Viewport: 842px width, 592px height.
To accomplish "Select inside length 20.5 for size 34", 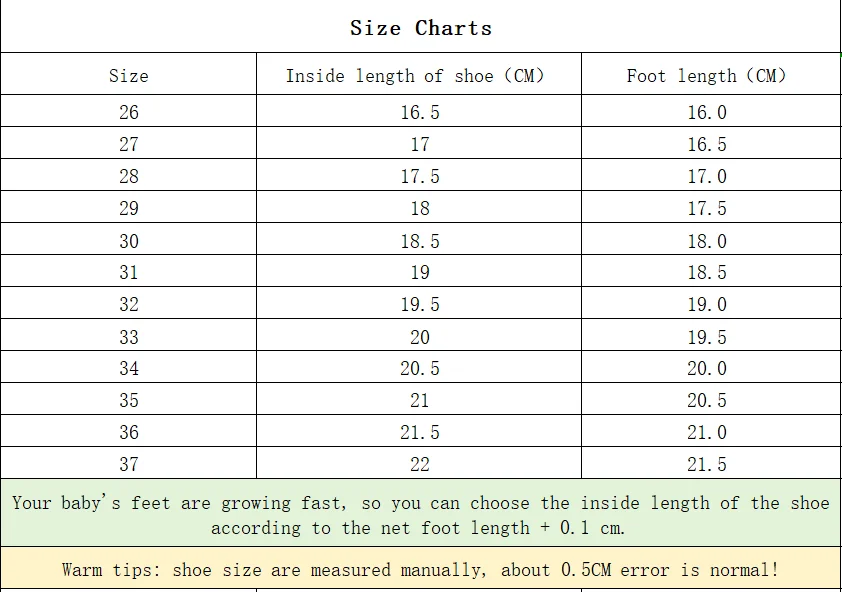I will tap(420, 369).
